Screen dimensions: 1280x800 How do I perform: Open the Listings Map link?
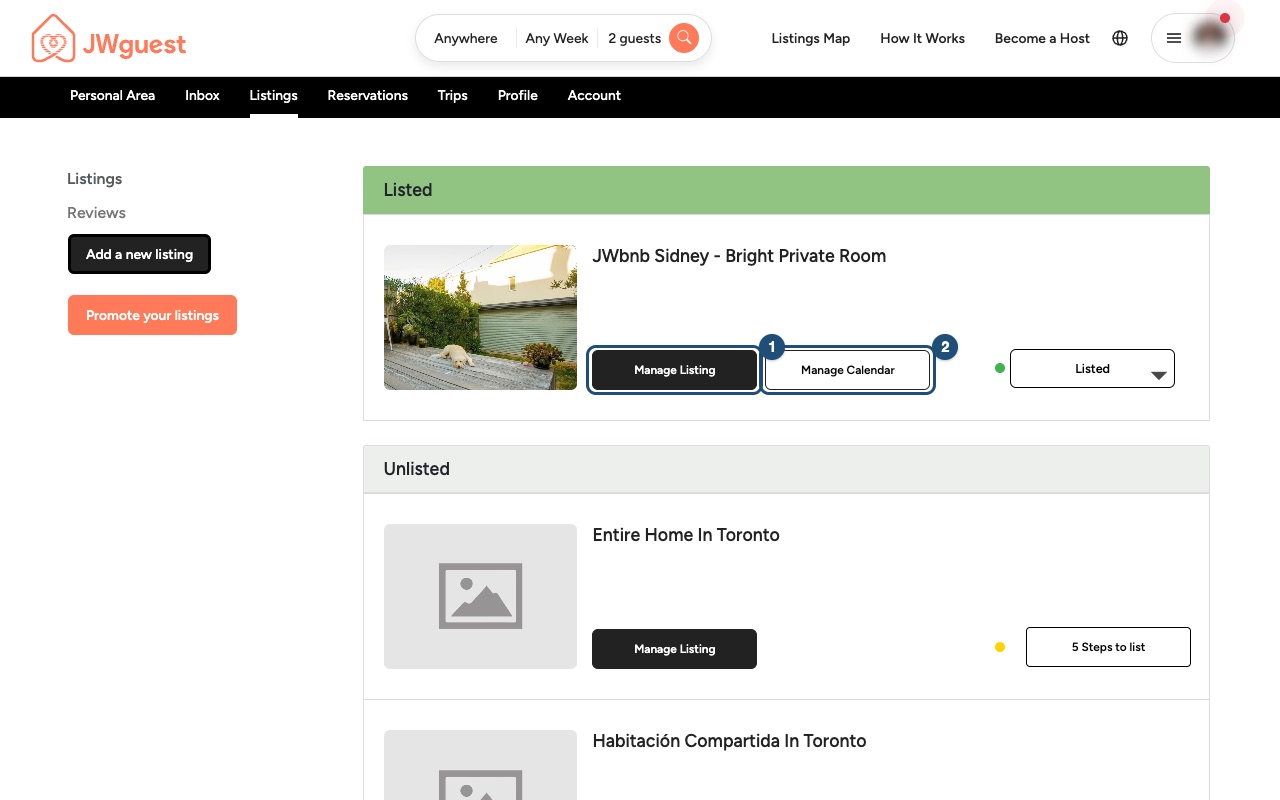pos(810,38)
